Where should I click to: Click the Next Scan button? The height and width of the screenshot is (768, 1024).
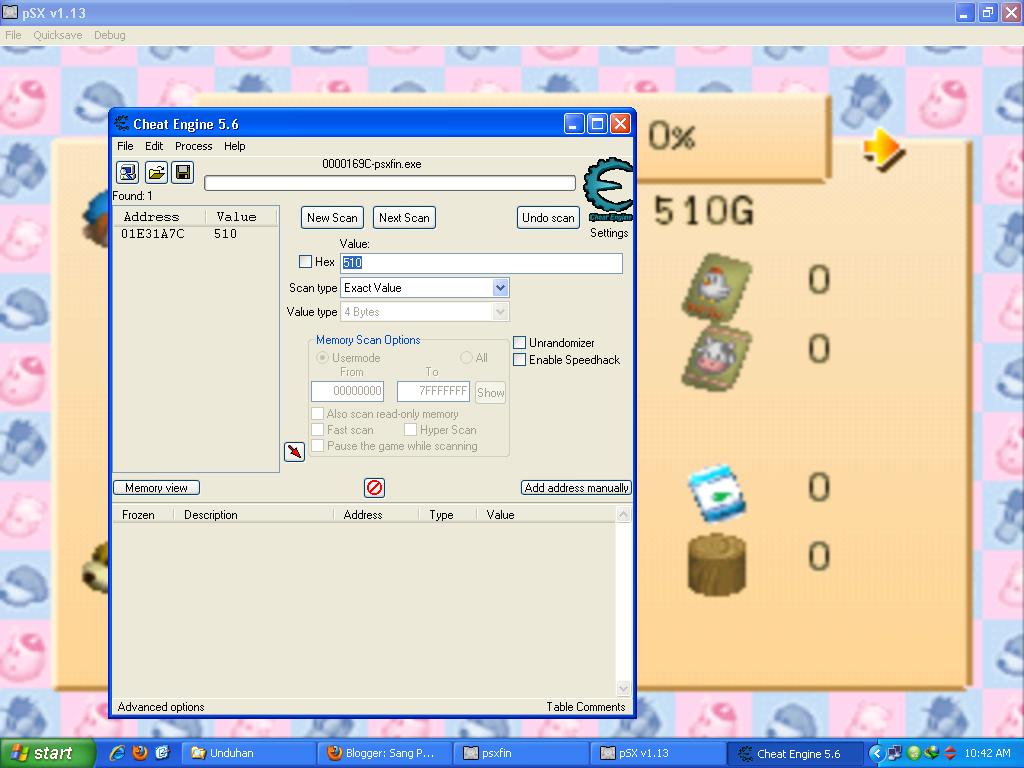(x=404, y=217)
